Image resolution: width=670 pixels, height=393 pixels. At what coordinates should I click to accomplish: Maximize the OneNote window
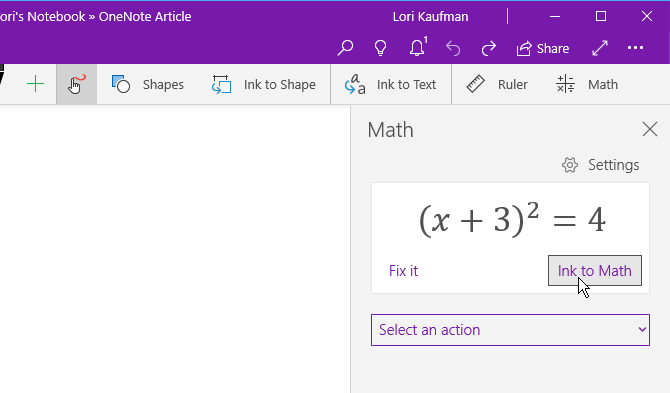tap(601, 17)
